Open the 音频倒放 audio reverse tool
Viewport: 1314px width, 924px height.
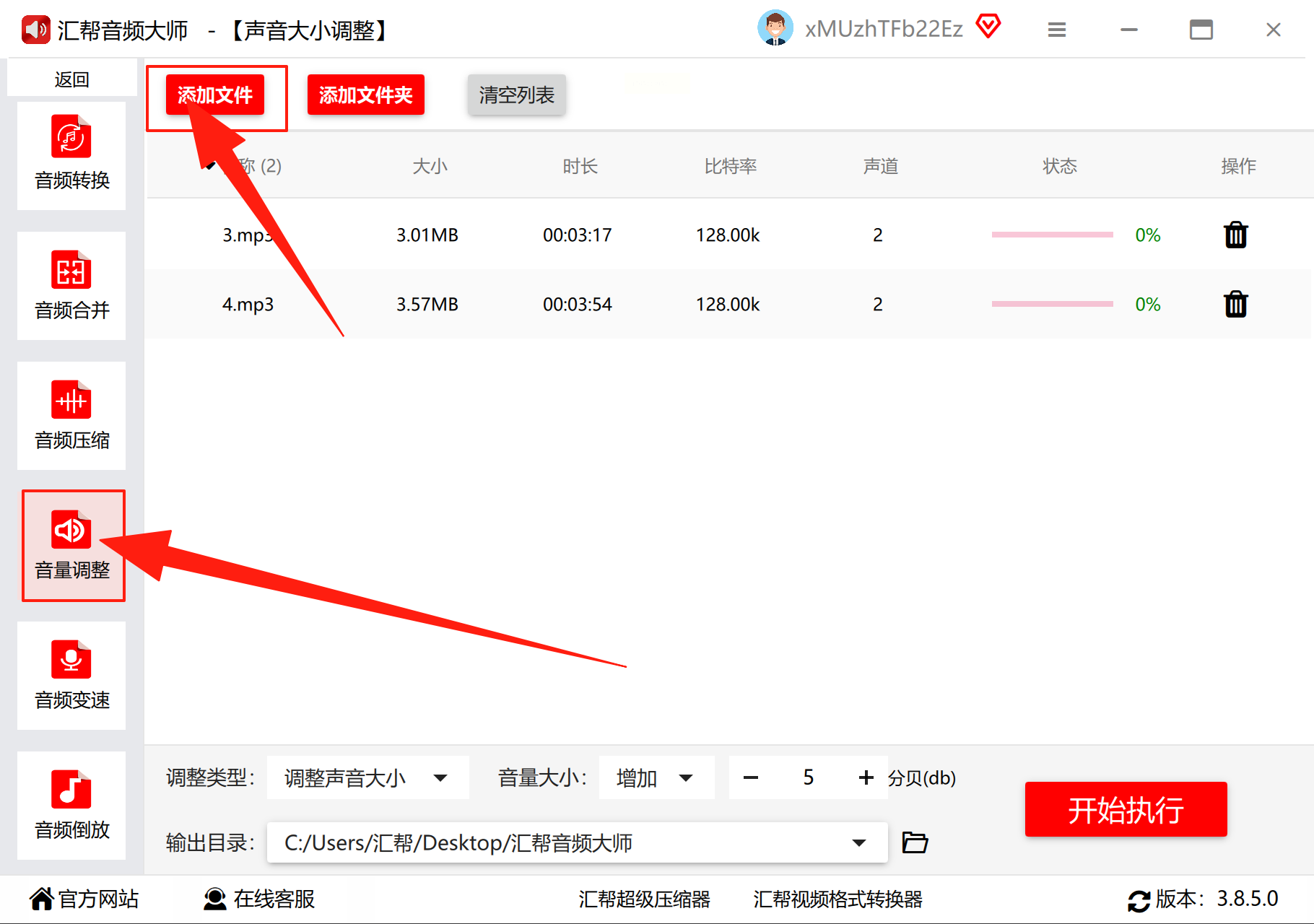(x=71, y=805)
